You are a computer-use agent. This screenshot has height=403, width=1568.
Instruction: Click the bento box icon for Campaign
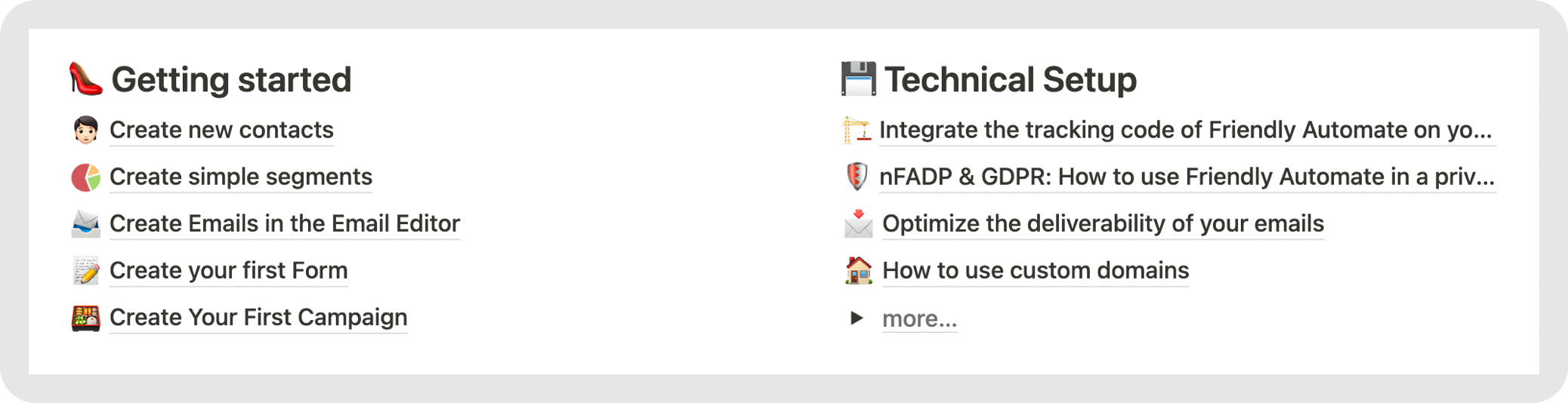pyautogui.click(x=85, y=318)
